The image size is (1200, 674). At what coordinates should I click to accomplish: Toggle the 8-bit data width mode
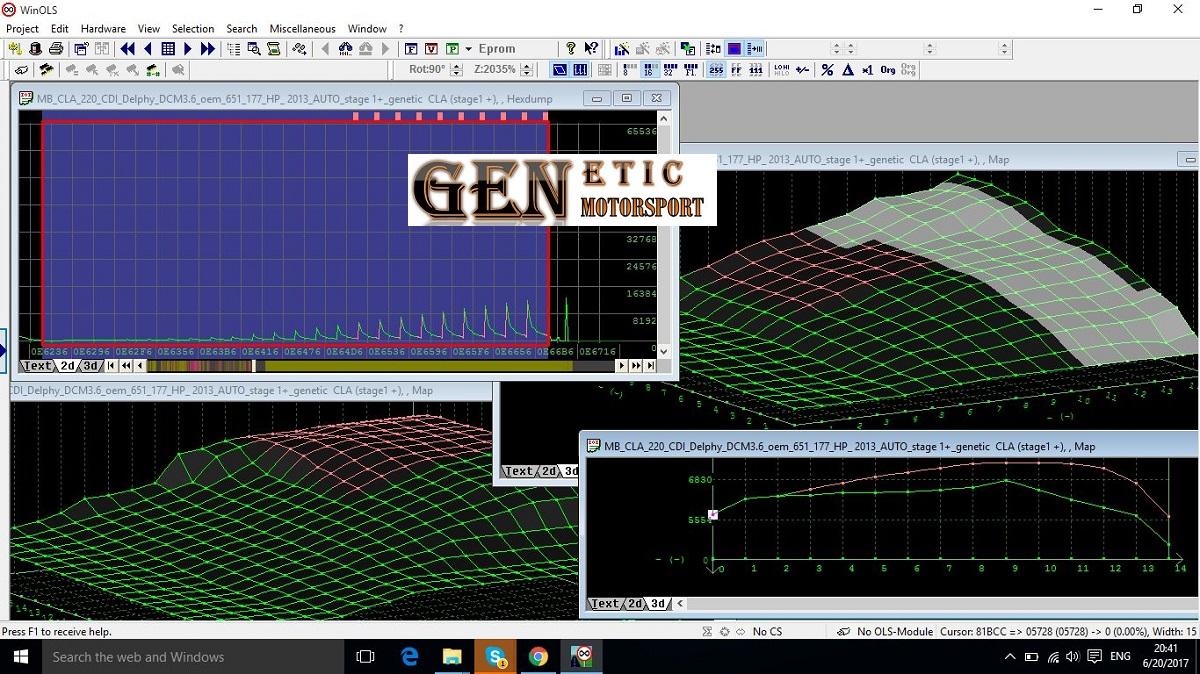(627, 70)
